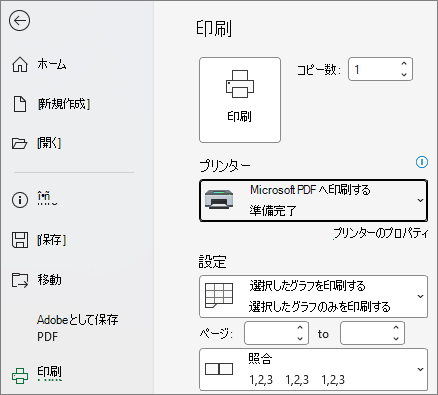Screen dimensions: 438x395
Task: Click the grid sheet icon in print-range setting
Action: [219, 296]
